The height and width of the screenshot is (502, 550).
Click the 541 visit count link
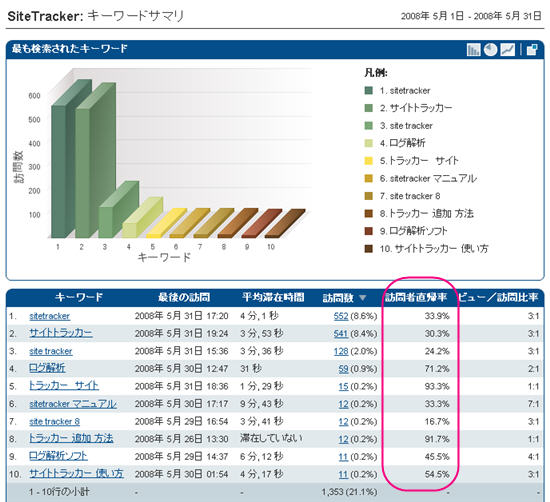341,334
